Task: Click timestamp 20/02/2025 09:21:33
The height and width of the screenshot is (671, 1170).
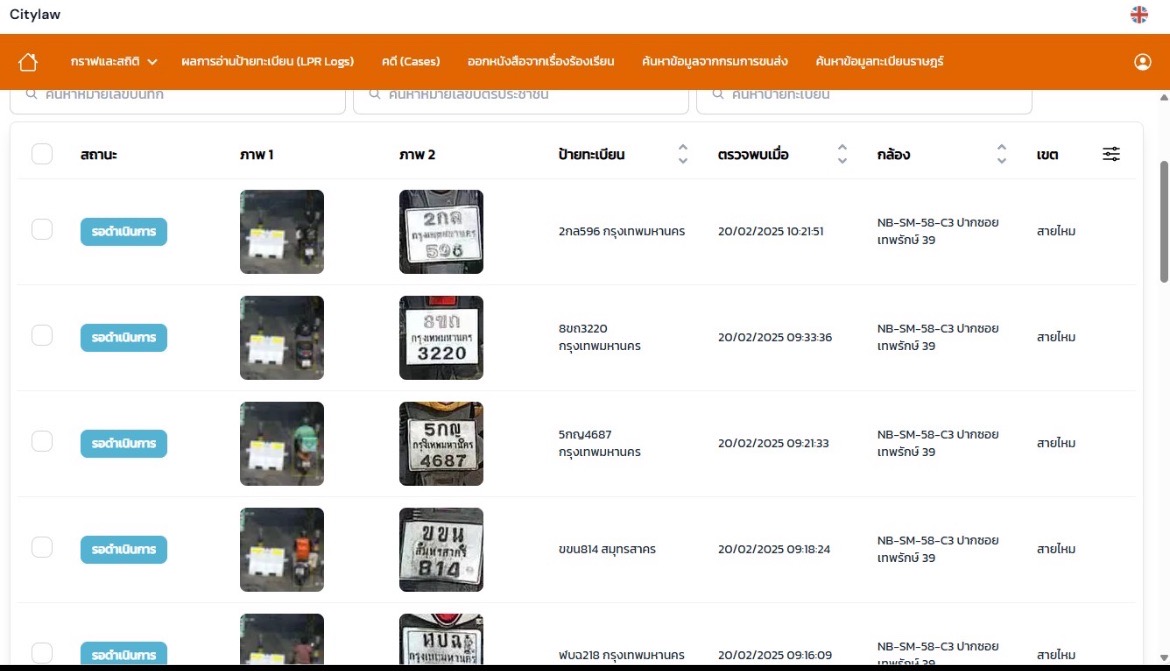Action: click(773, 443)
